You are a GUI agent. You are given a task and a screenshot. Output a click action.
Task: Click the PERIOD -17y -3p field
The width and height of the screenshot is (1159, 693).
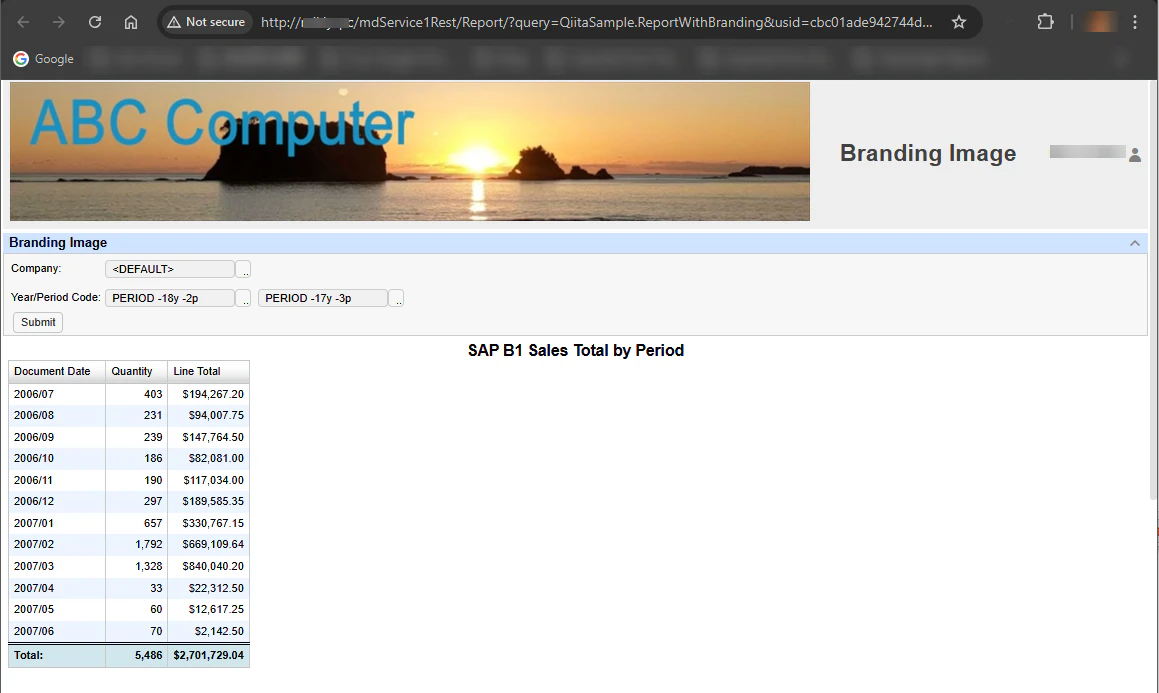323,298
